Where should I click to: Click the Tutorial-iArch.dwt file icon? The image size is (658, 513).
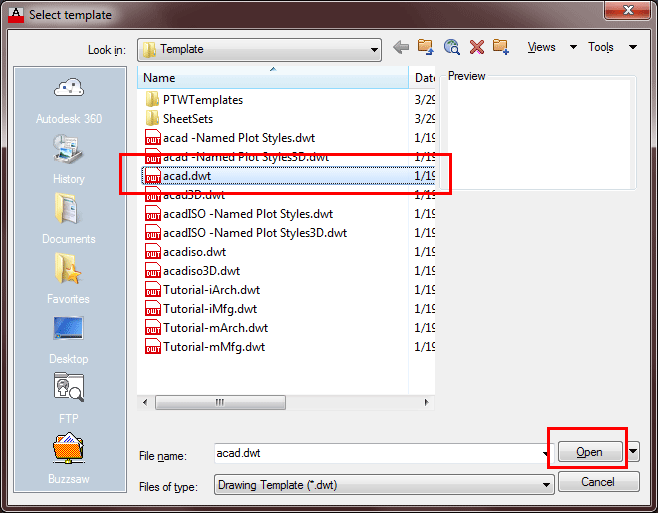pyautogui.click(x=153, y=290)
